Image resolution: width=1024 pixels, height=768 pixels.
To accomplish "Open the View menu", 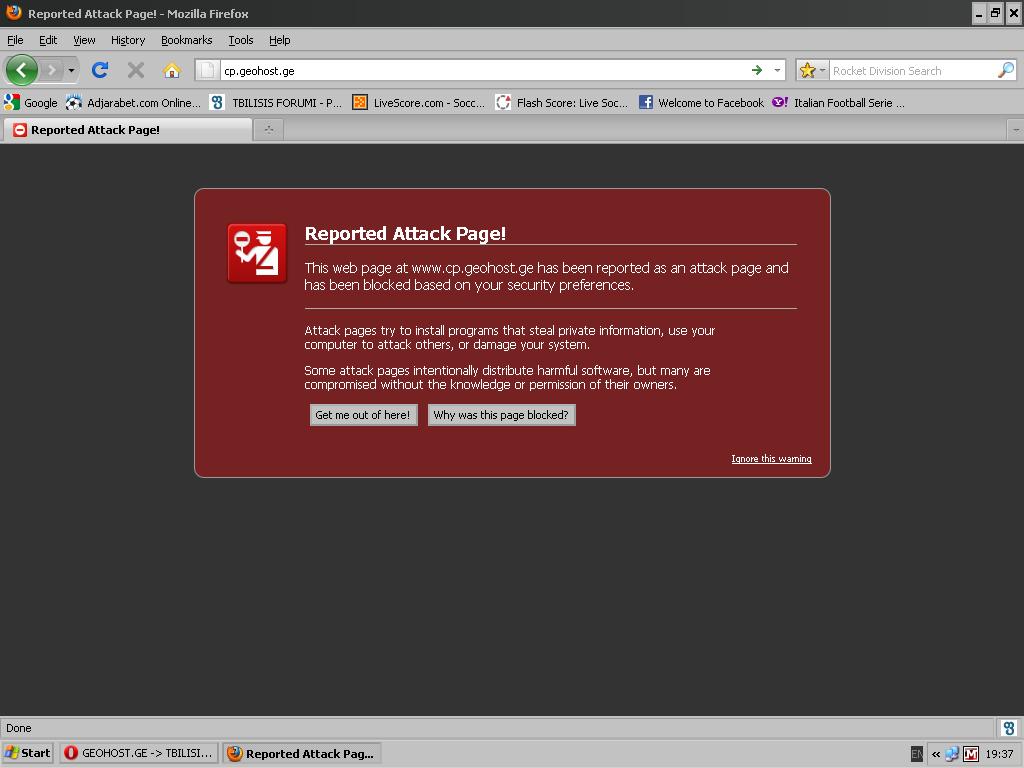I will point(84,40).
